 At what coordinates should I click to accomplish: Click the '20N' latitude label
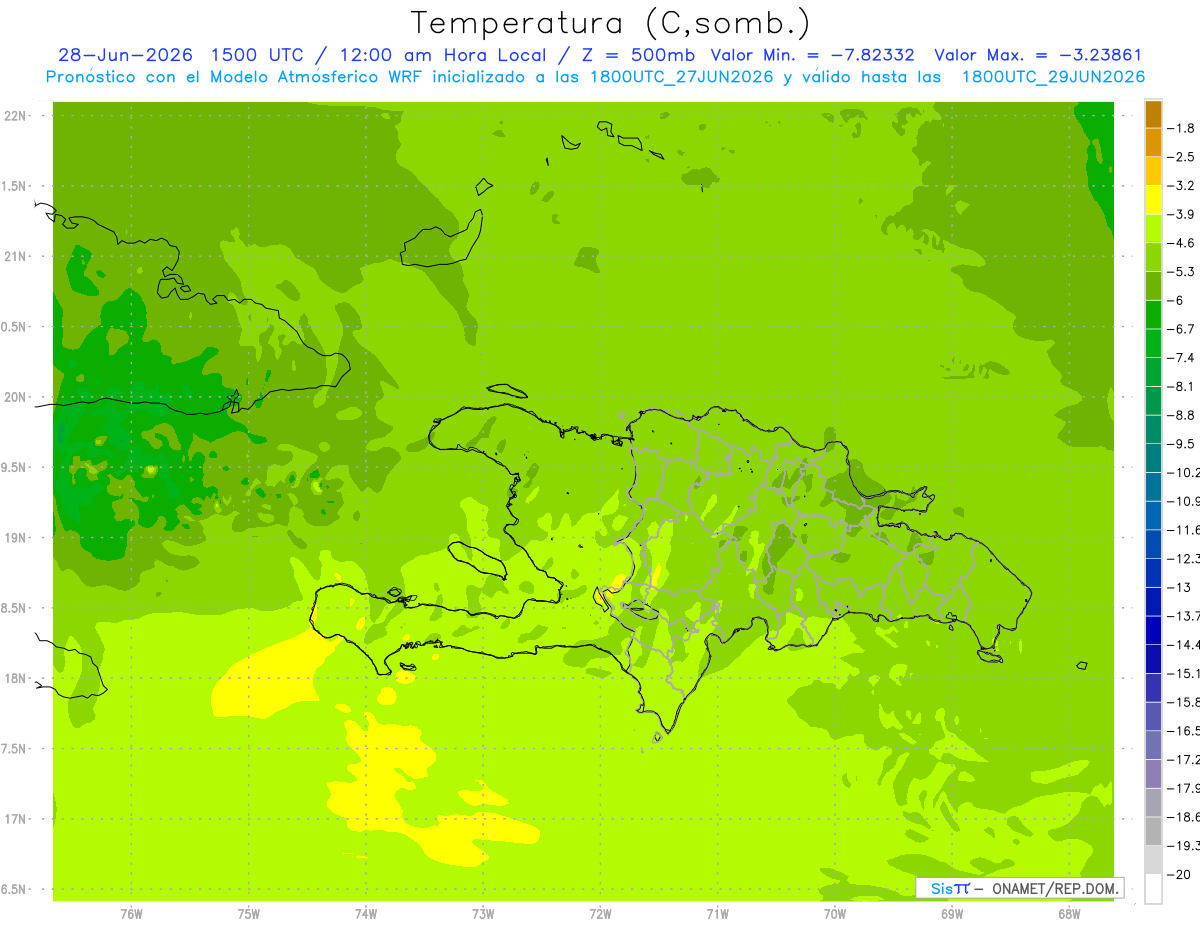(x=15, y=398)
